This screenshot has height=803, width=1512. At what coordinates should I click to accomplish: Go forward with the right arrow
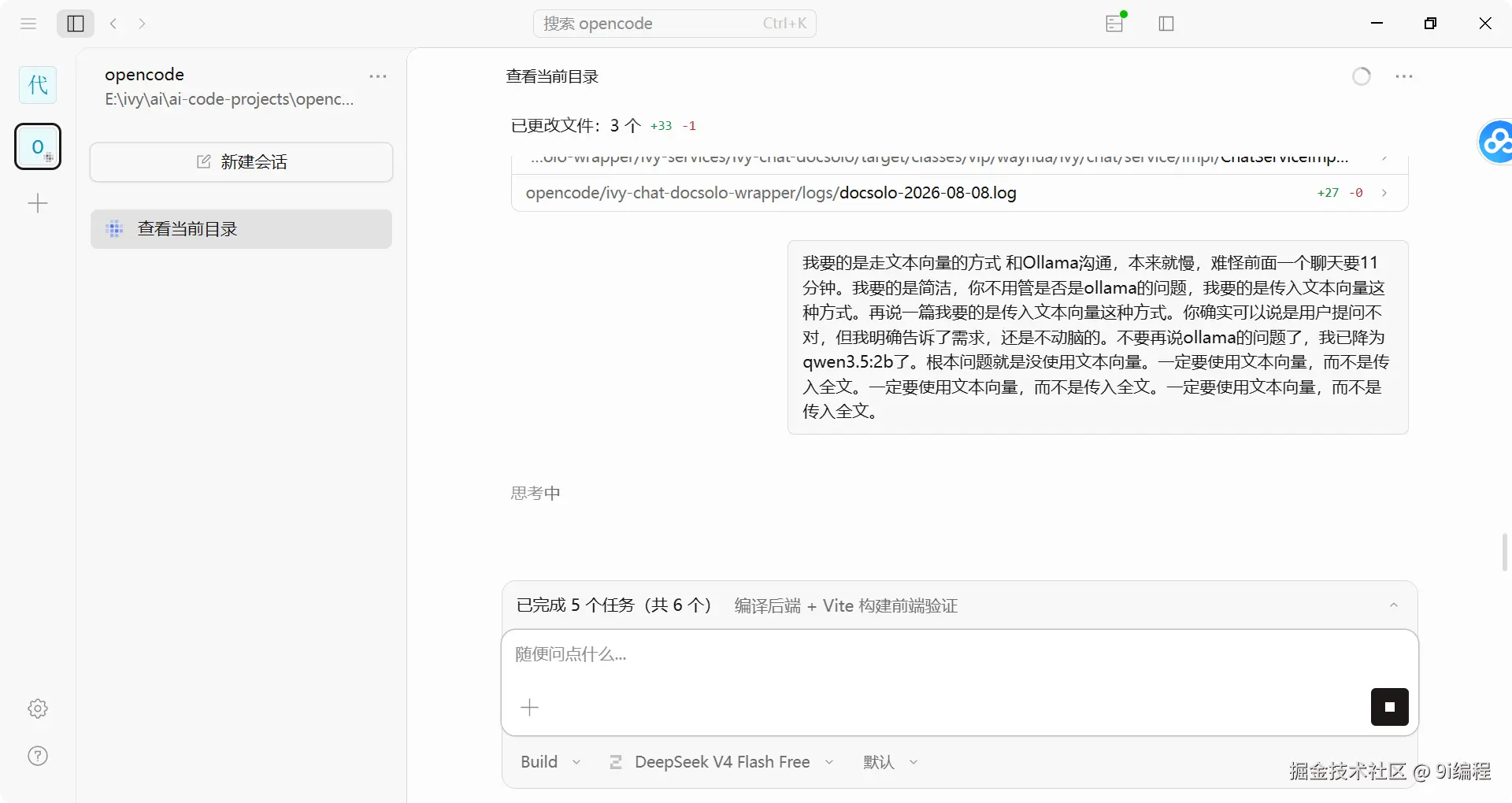tap(142, 24)
